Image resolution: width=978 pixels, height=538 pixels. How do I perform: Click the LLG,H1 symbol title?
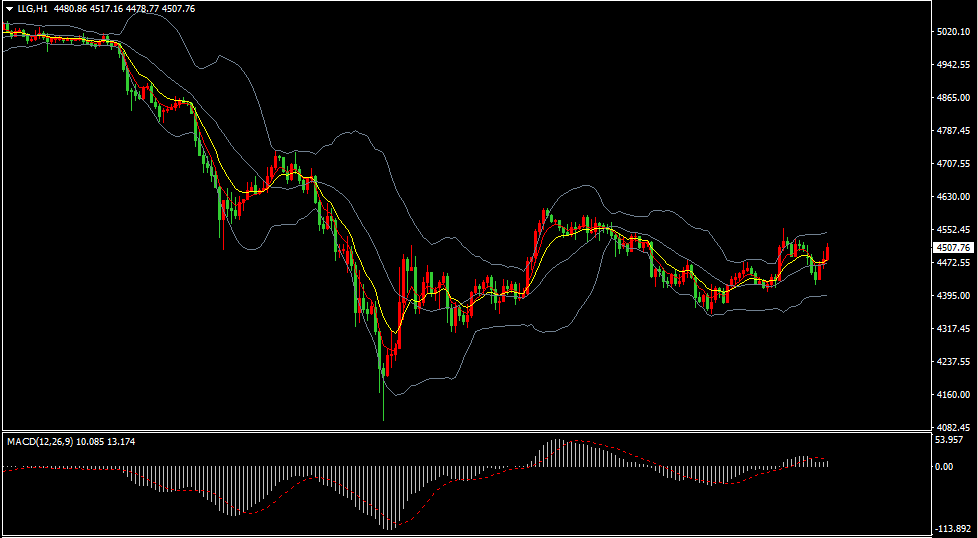point(32,8)
